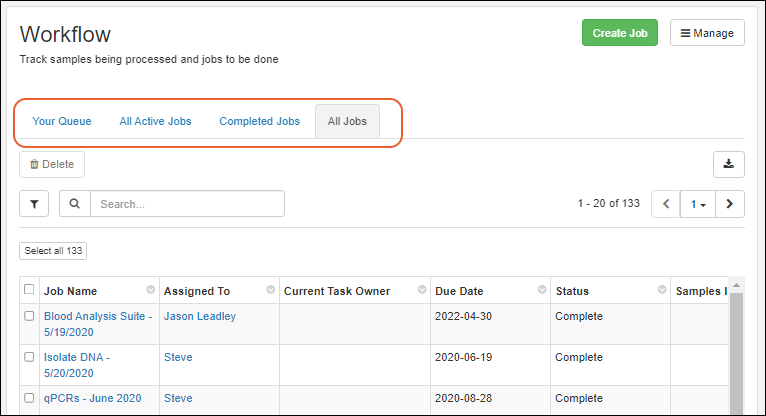
Task: Toggle the select-all header checkbox
Action: (x=28, y=290)
